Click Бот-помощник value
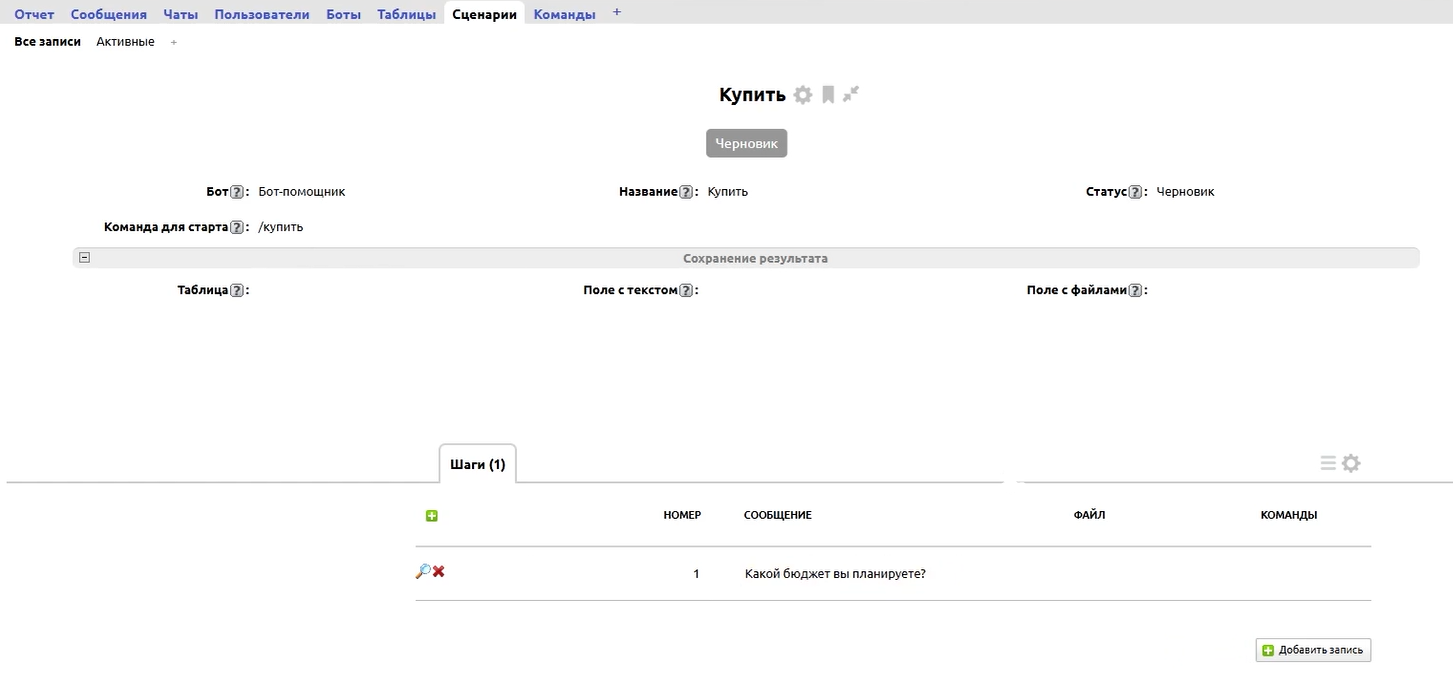Screen dimensions: 1453x696 pyautogui.click(x=302, y=192)
